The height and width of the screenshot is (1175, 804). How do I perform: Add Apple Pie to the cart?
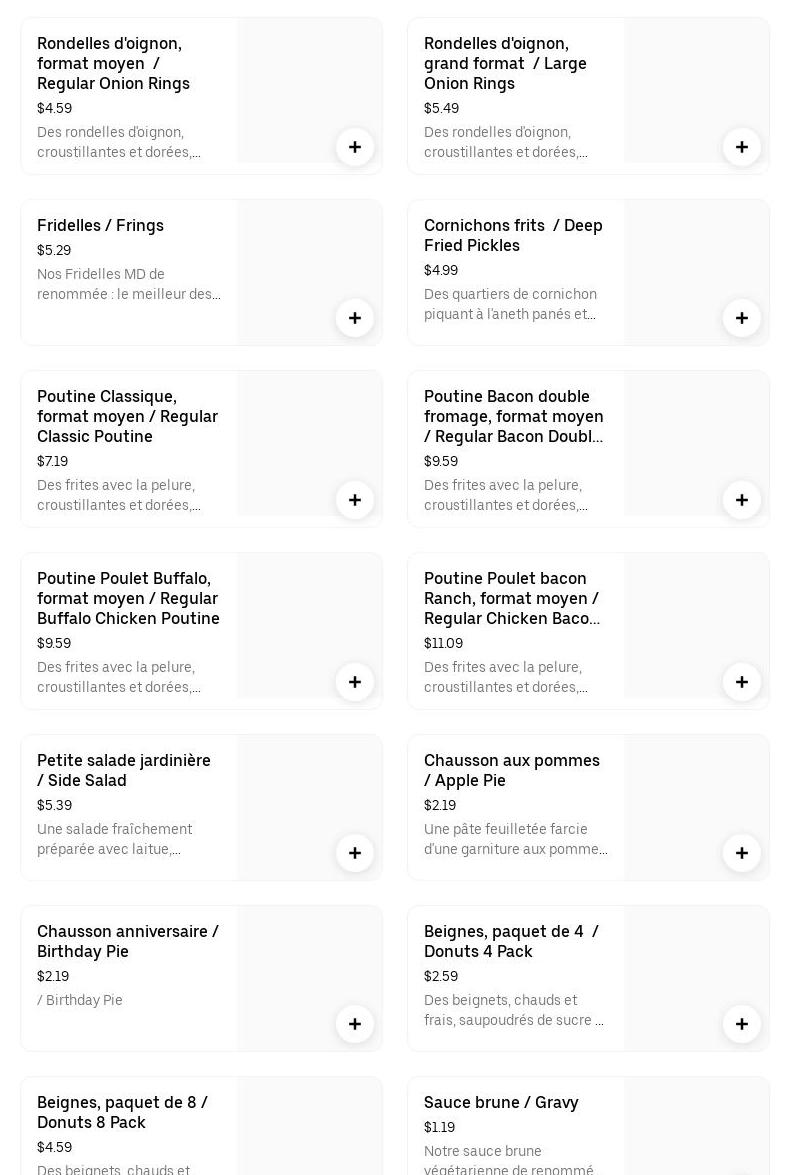(x=742, y=853)
